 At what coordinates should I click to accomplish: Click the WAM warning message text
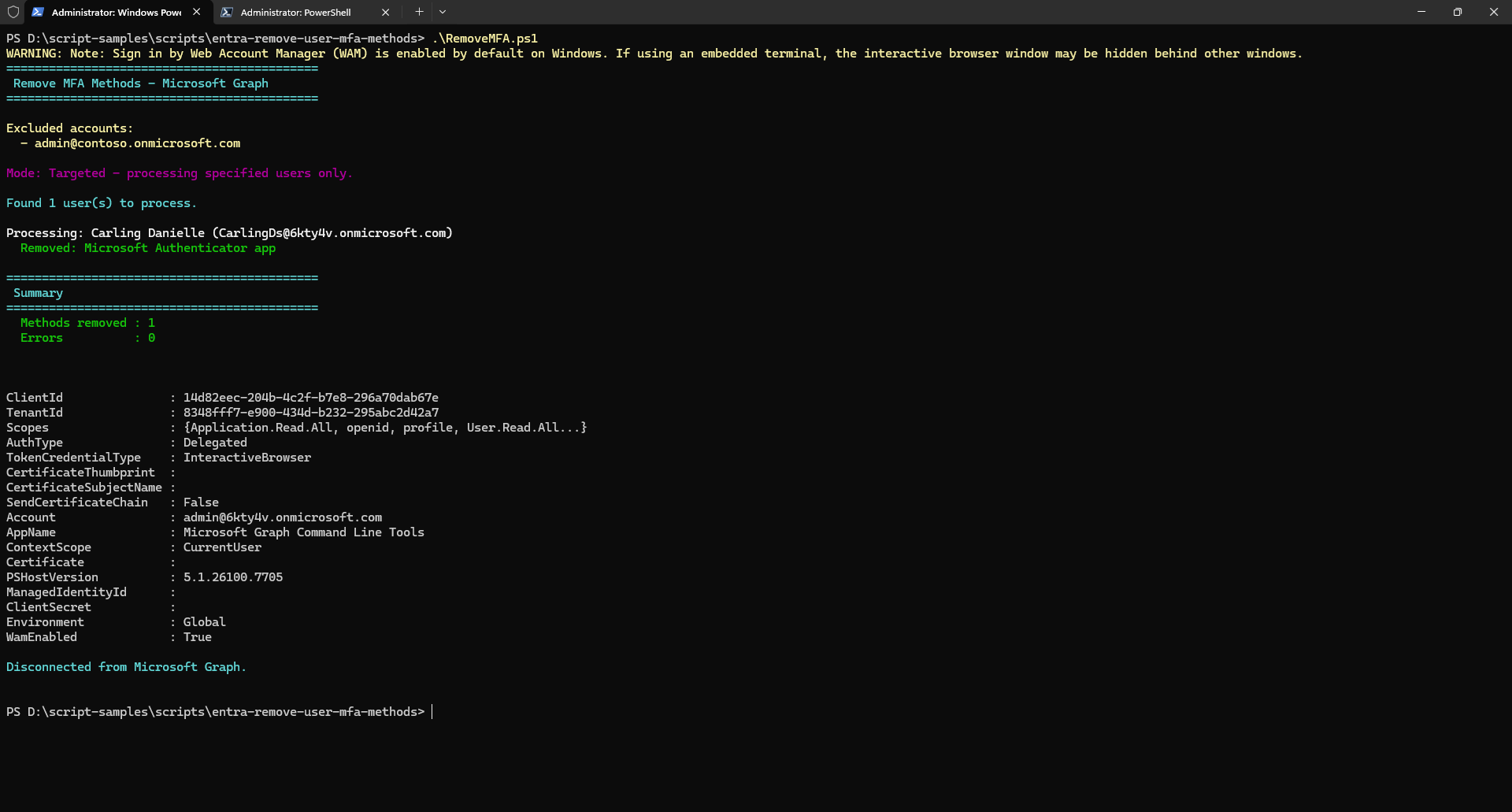tap(654, 53)
